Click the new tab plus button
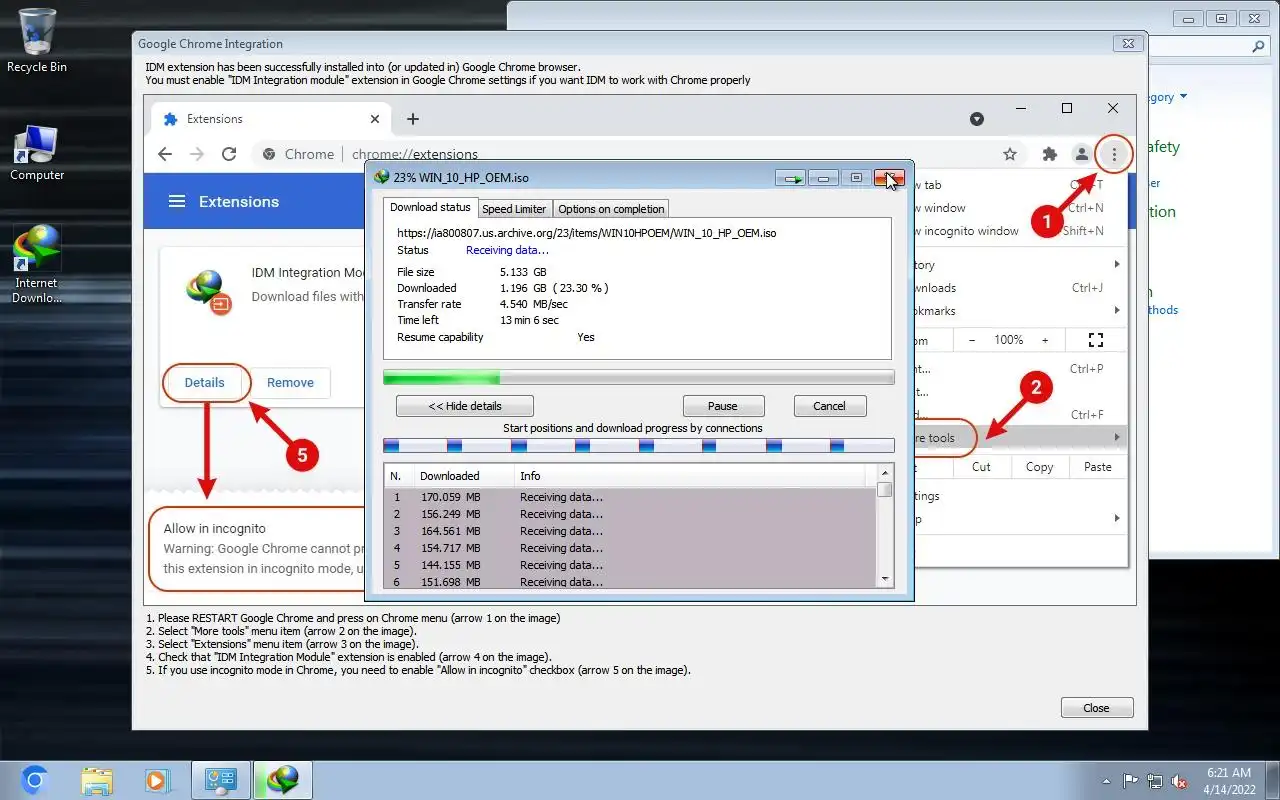Screen dimensions: 1280x800 pyautogui.click(x=412, y=119)
